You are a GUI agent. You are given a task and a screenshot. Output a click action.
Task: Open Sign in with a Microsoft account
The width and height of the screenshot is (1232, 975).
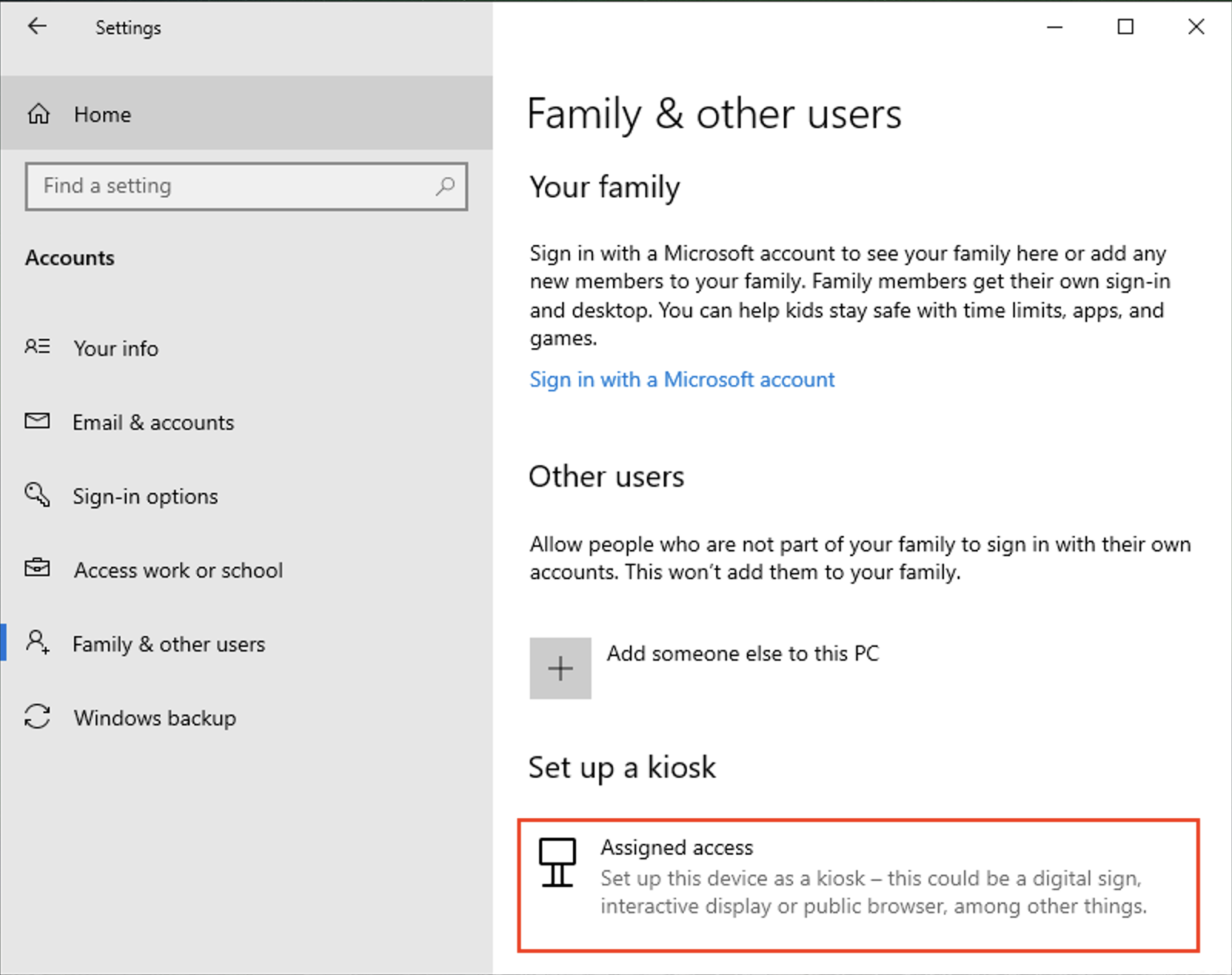[x=681, y=379]
